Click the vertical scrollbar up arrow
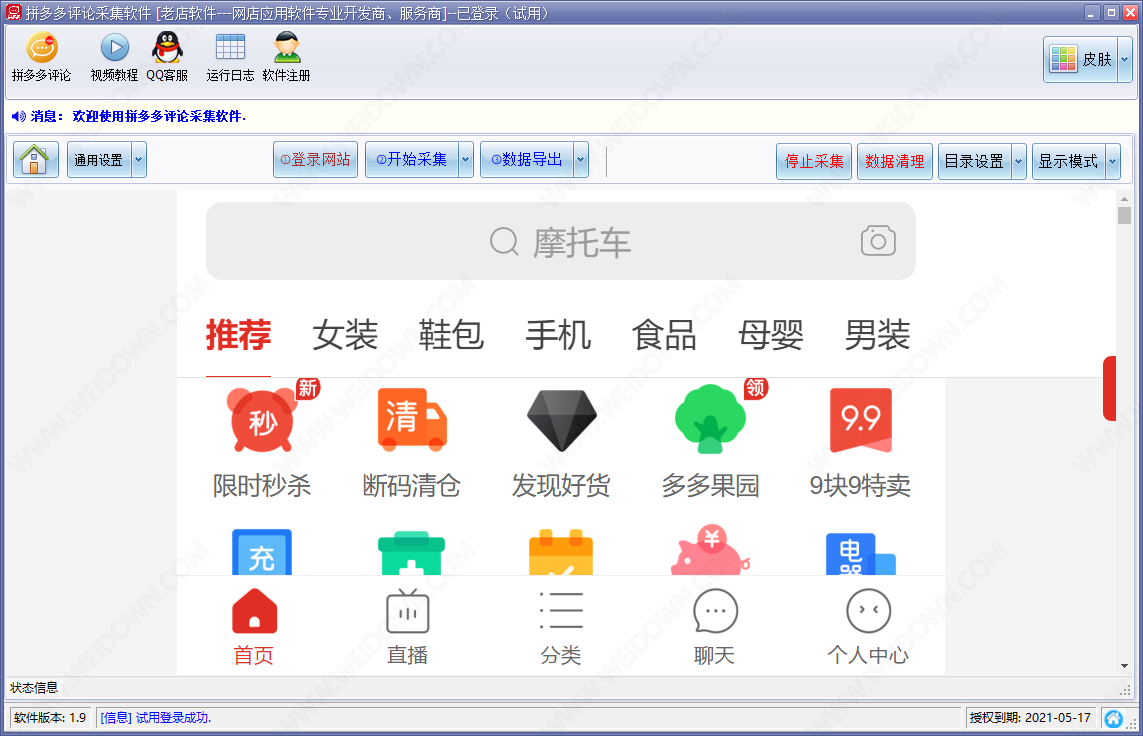Image resolution: width=1143 pixels, height=736 pixels. pos(1124,198)
